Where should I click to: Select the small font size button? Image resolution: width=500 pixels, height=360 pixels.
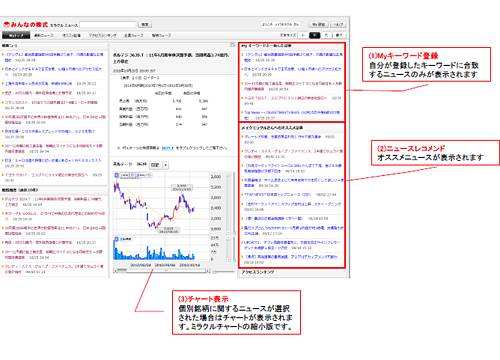point(303,35)
